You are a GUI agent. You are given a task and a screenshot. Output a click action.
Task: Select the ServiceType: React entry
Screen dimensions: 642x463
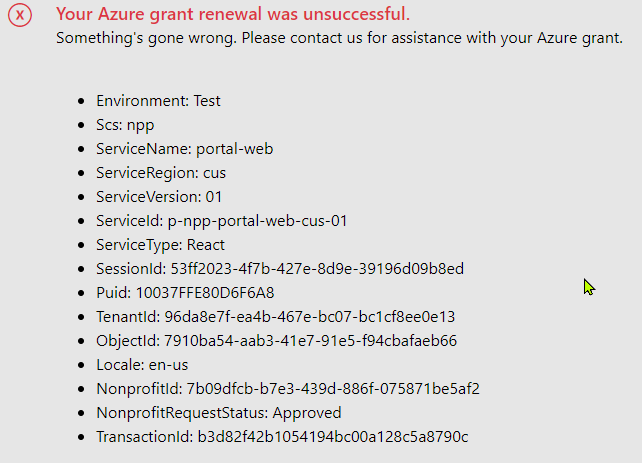click(160, 245)
